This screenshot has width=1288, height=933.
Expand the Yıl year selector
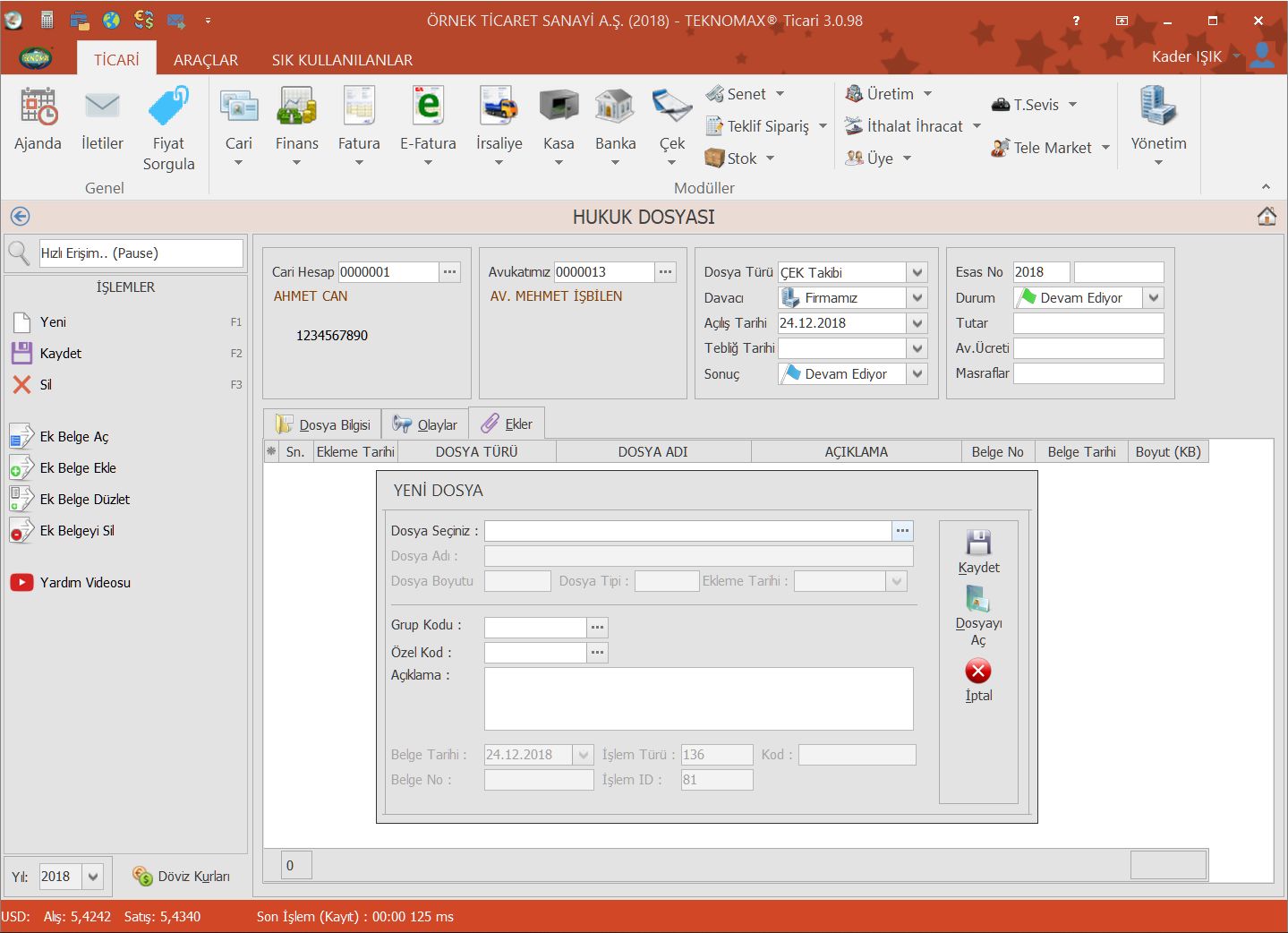(93, 877)
